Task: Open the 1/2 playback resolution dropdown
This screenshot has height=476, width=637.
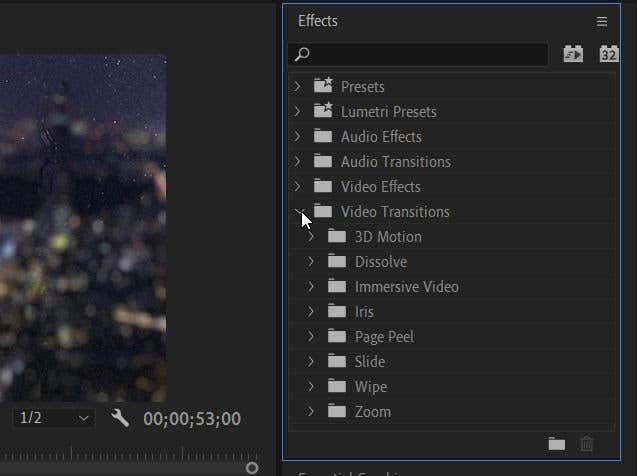Action: pyautogui.click(x=56, y=418)
